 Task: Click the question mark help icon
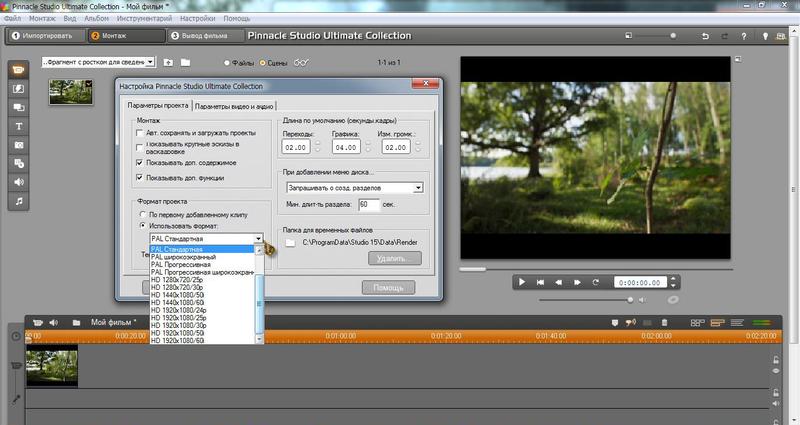click(x=743, y=36)
